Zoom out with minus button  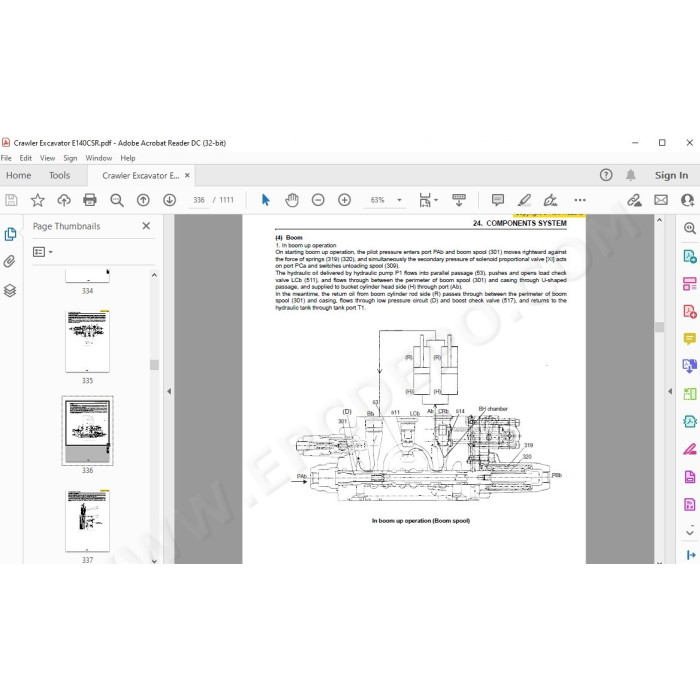(x=318, y=200)
